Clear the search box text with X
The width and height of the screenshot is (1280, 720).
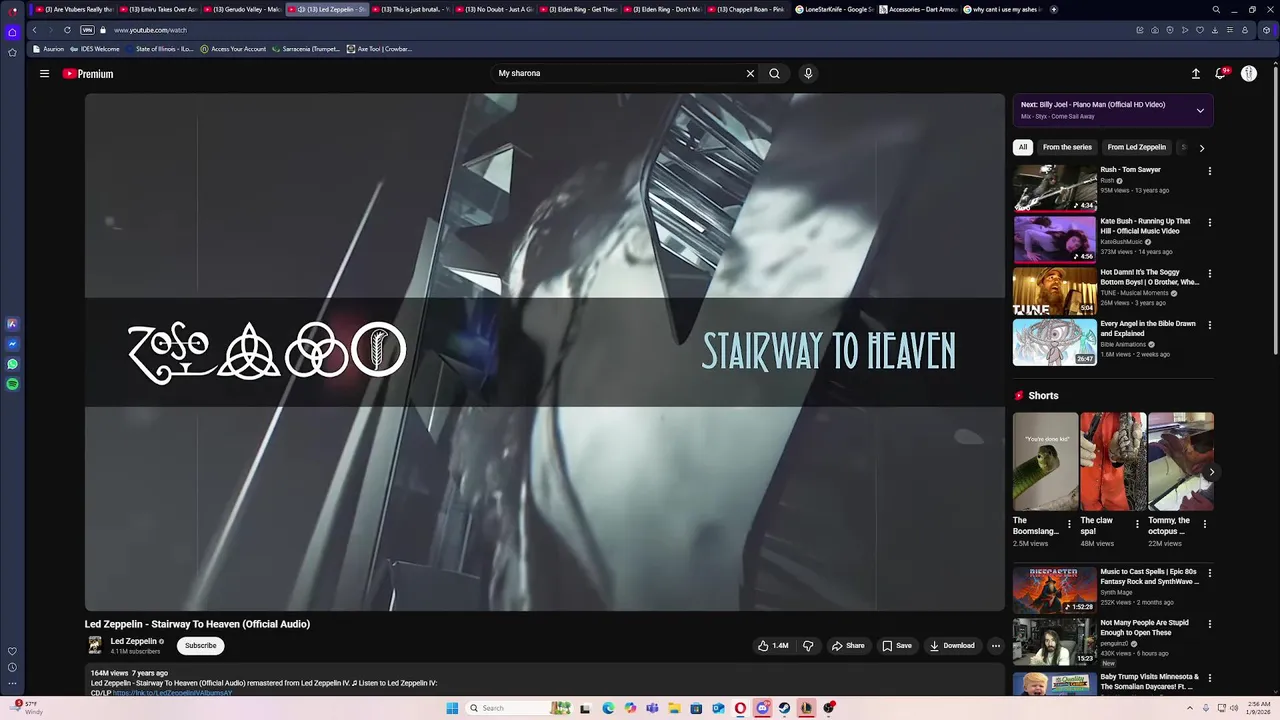pos(750,73)
